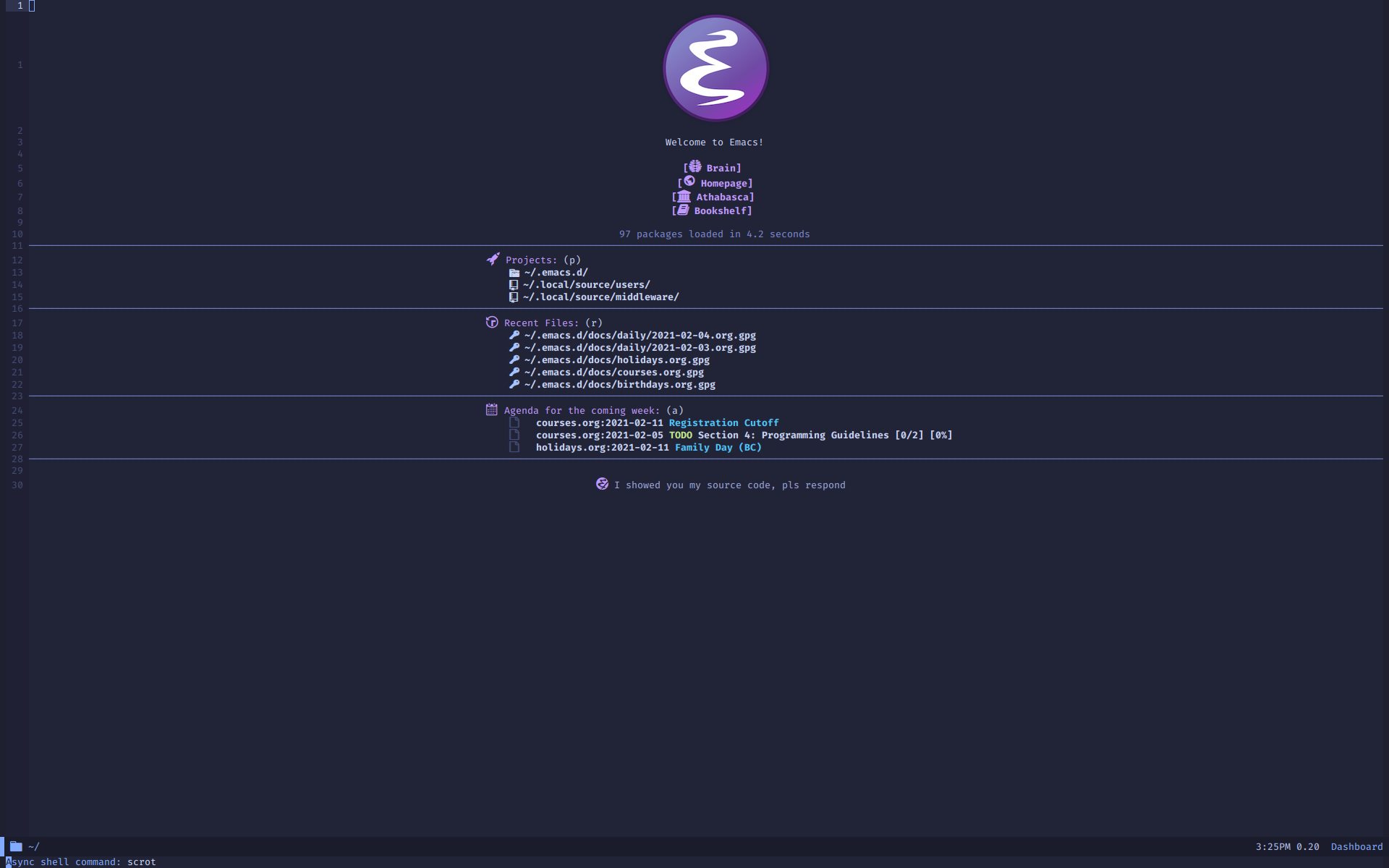Click the Projects section rocket icon
The image size is (1389, 868).
click(491, 259)
